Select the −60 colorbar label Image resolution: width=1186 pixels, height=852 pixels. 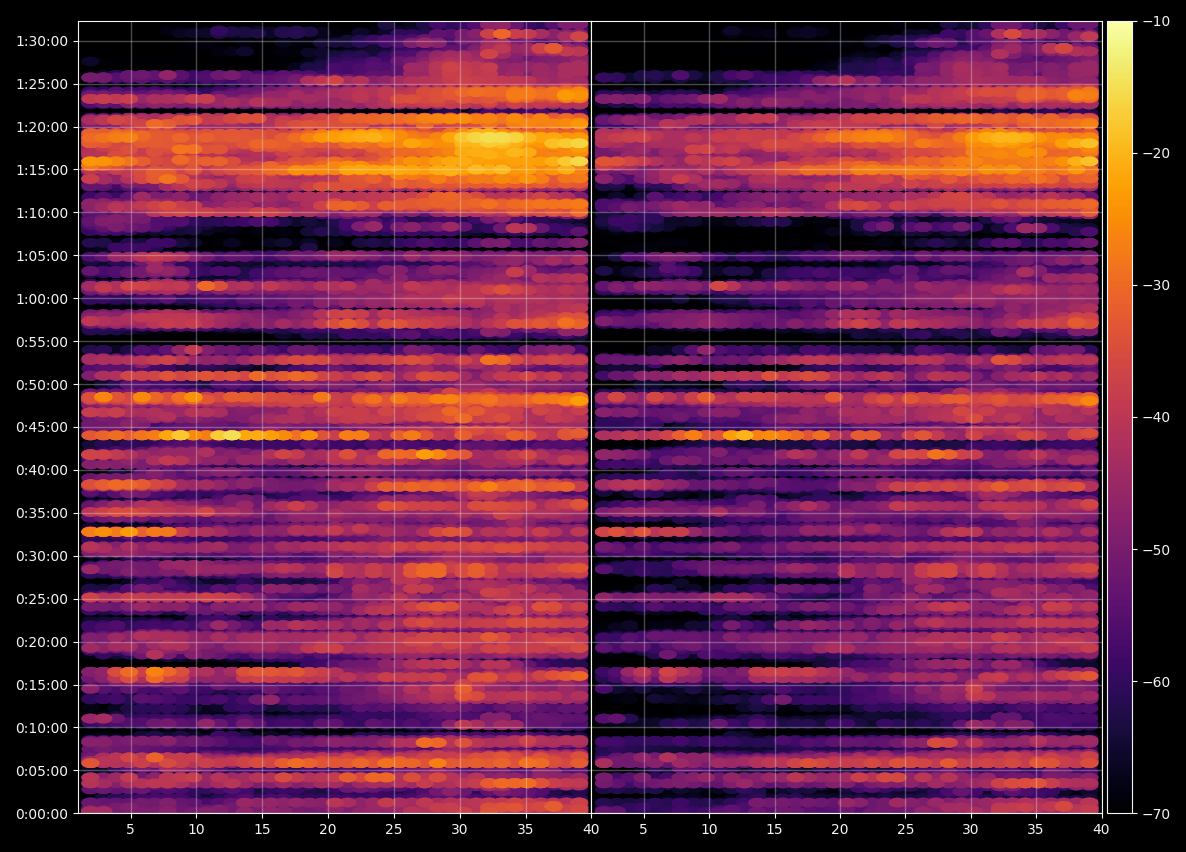point(1155,682)
